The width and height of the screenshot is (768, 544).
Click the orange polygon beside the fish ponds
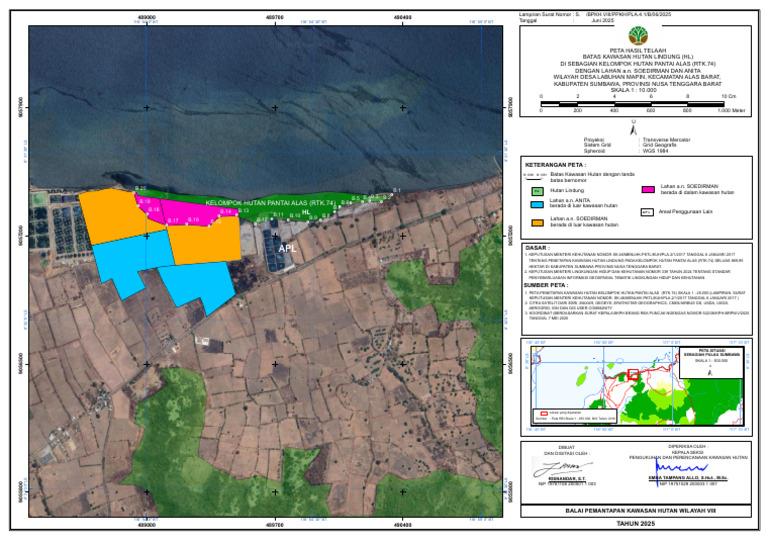118,215
